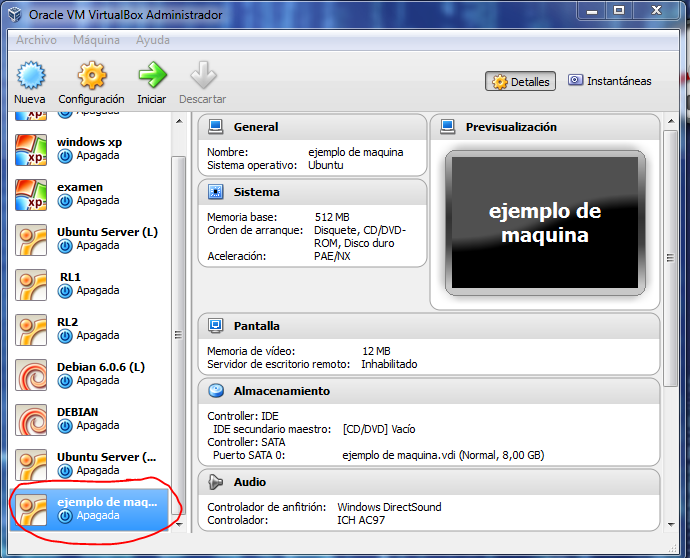The width and height of the screenshot is (690, 558).
Task: Click the Previsualización monitor icon
Action: coord(448,127)
